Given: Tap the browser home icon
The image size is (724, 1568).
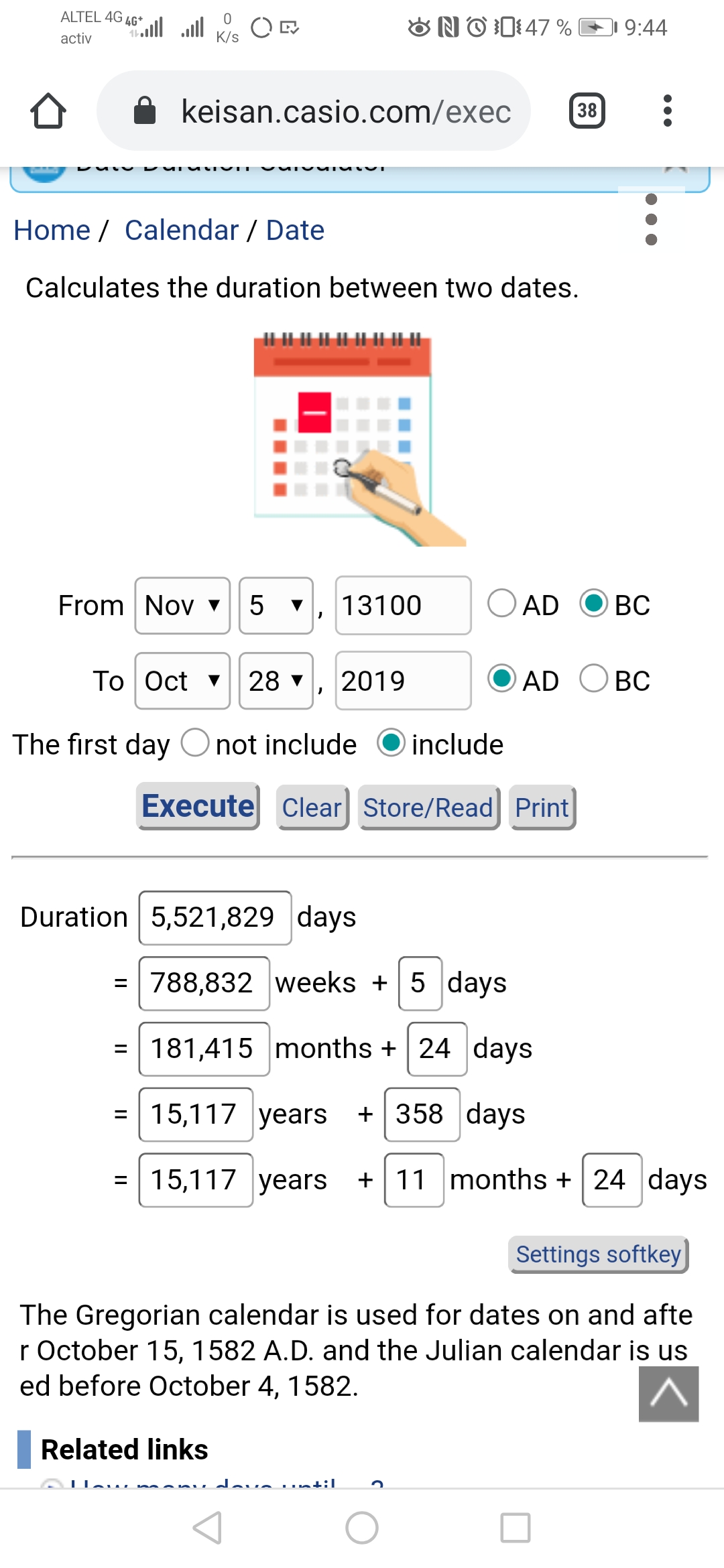Looking at the screenshot, I should (48, 111).
